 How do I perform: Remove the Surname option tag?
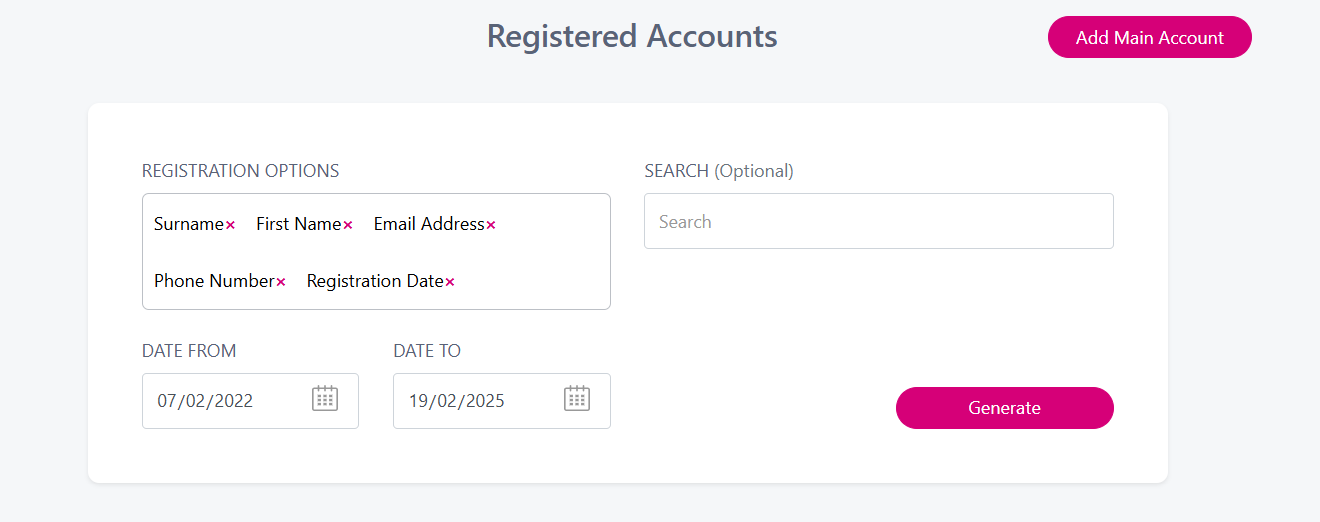point(230,226)
